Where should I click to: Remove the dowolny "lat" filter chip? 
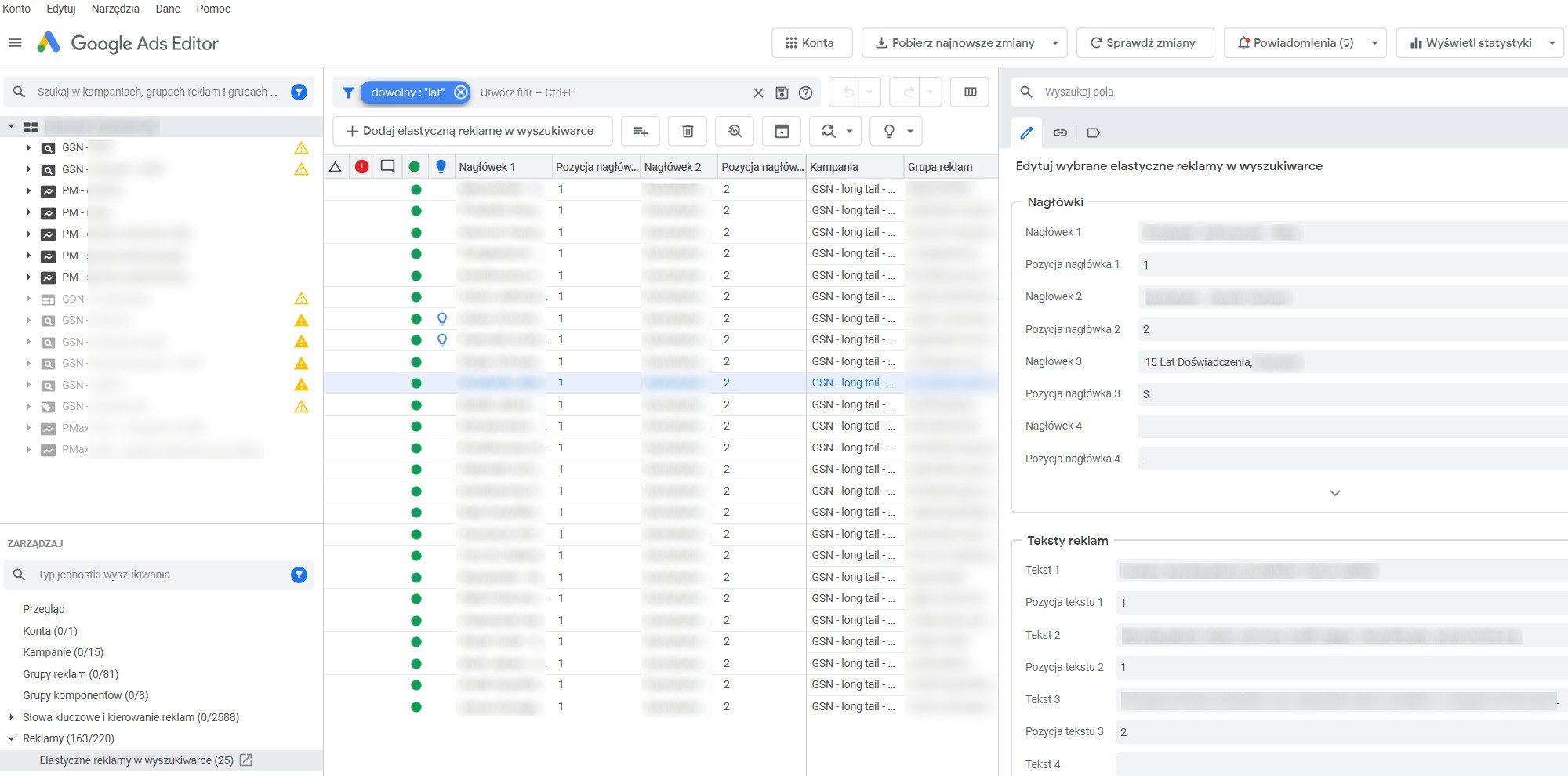pyautogui.click(x=461, y=92)
